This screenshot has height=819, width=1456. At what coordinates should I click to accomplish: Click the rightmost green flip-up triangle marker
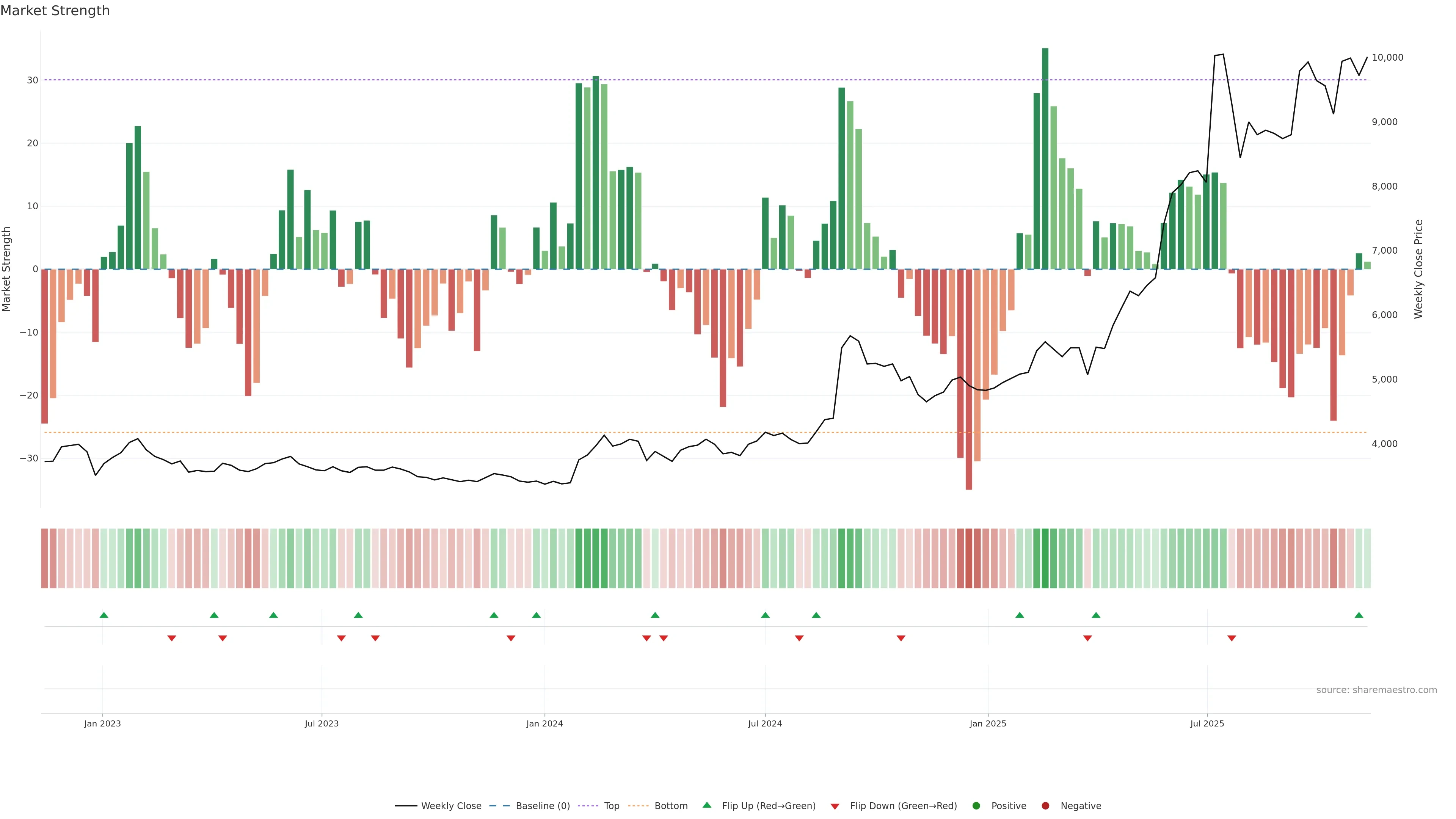tap(1359, 615)
